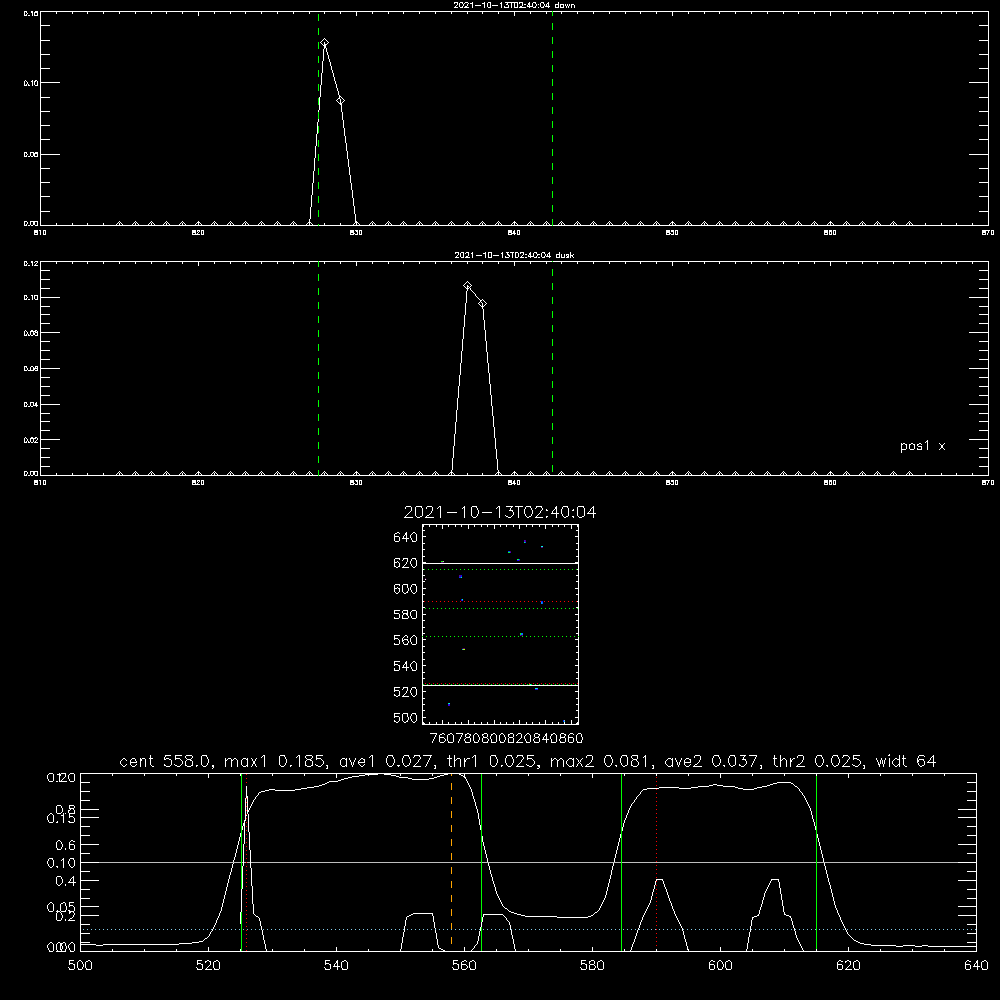Screen dimensions: 1000x1000
Task: Click the middle scatter plot title '2021-10-13T02:40:04'
Action: (x=500, y=513)
